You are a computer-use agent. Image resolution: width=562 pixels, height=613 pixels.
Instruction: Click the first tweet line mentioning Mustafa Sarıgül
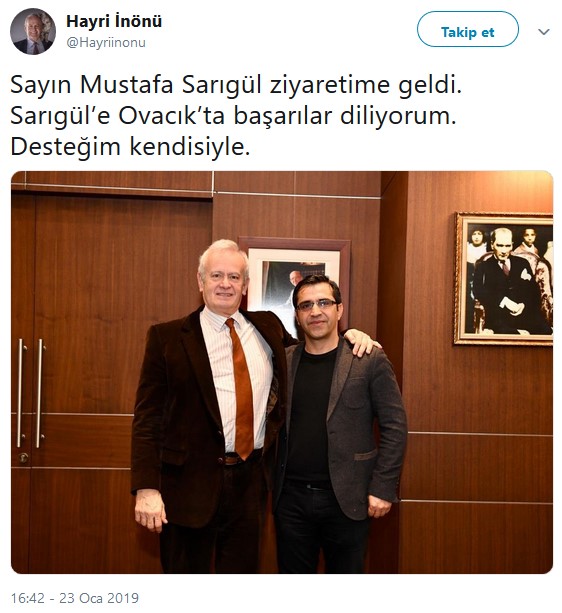(x=236, y=85)
